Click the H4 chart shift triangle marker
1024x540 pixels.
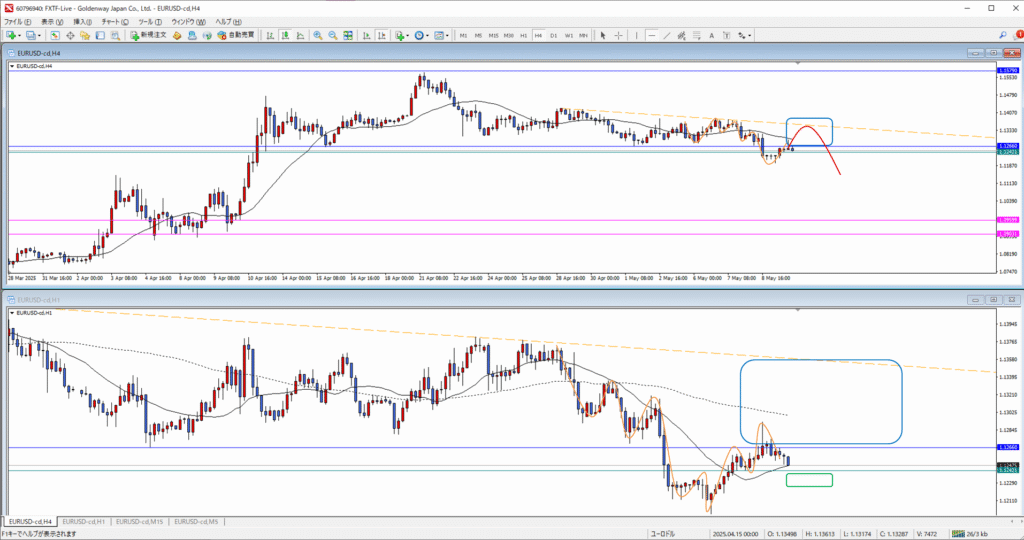pyautogui.click(x=797, y=63)
